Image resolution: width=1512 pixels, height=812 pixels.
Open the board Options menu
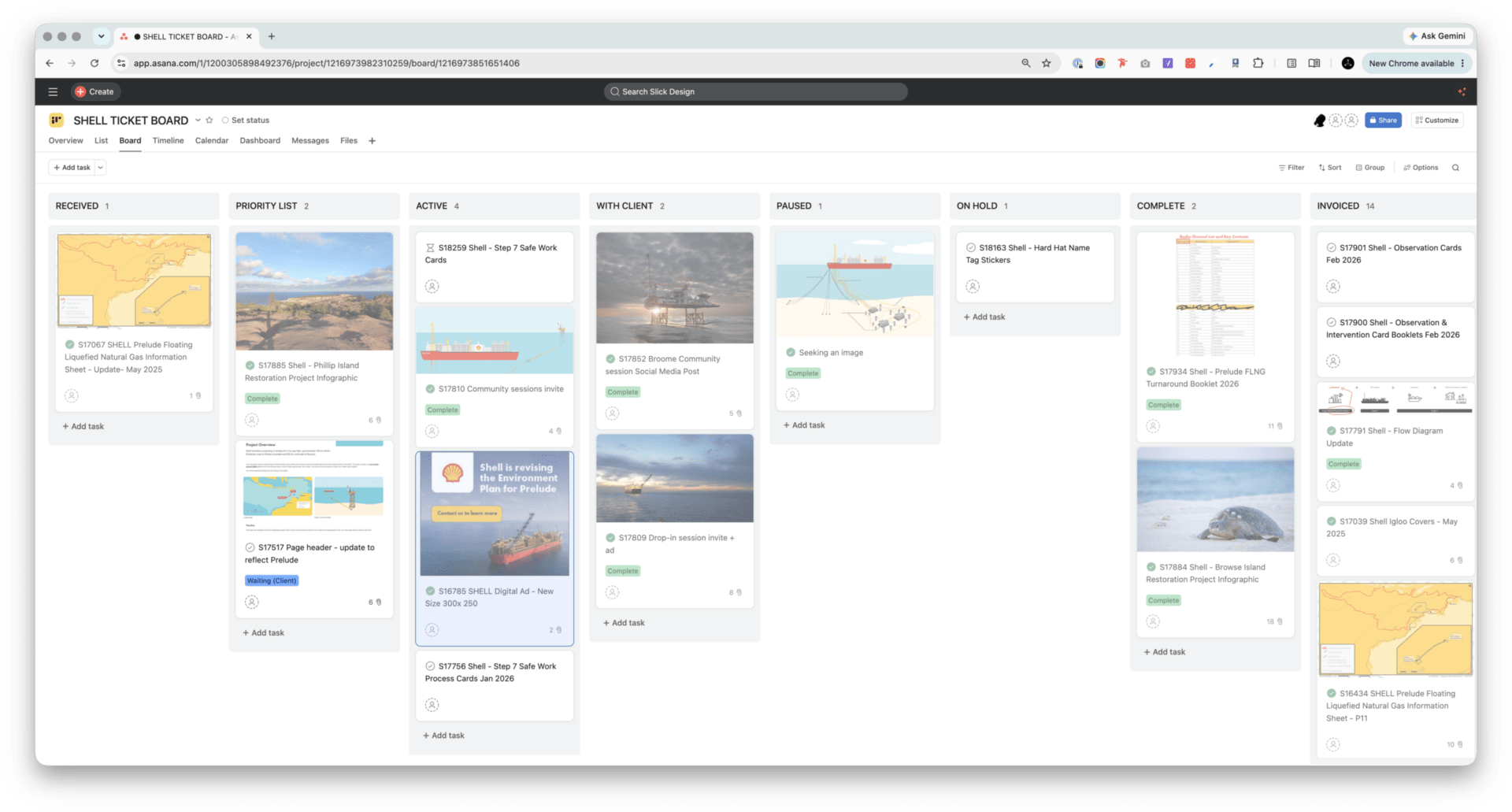(1421, 168)
